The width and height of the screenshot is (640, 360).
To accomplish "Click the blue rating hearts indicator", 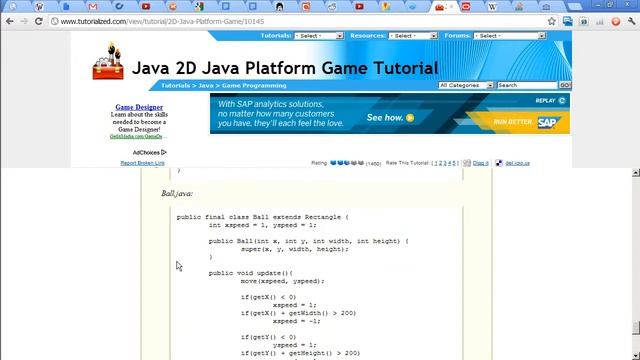I will pos(347,163).
